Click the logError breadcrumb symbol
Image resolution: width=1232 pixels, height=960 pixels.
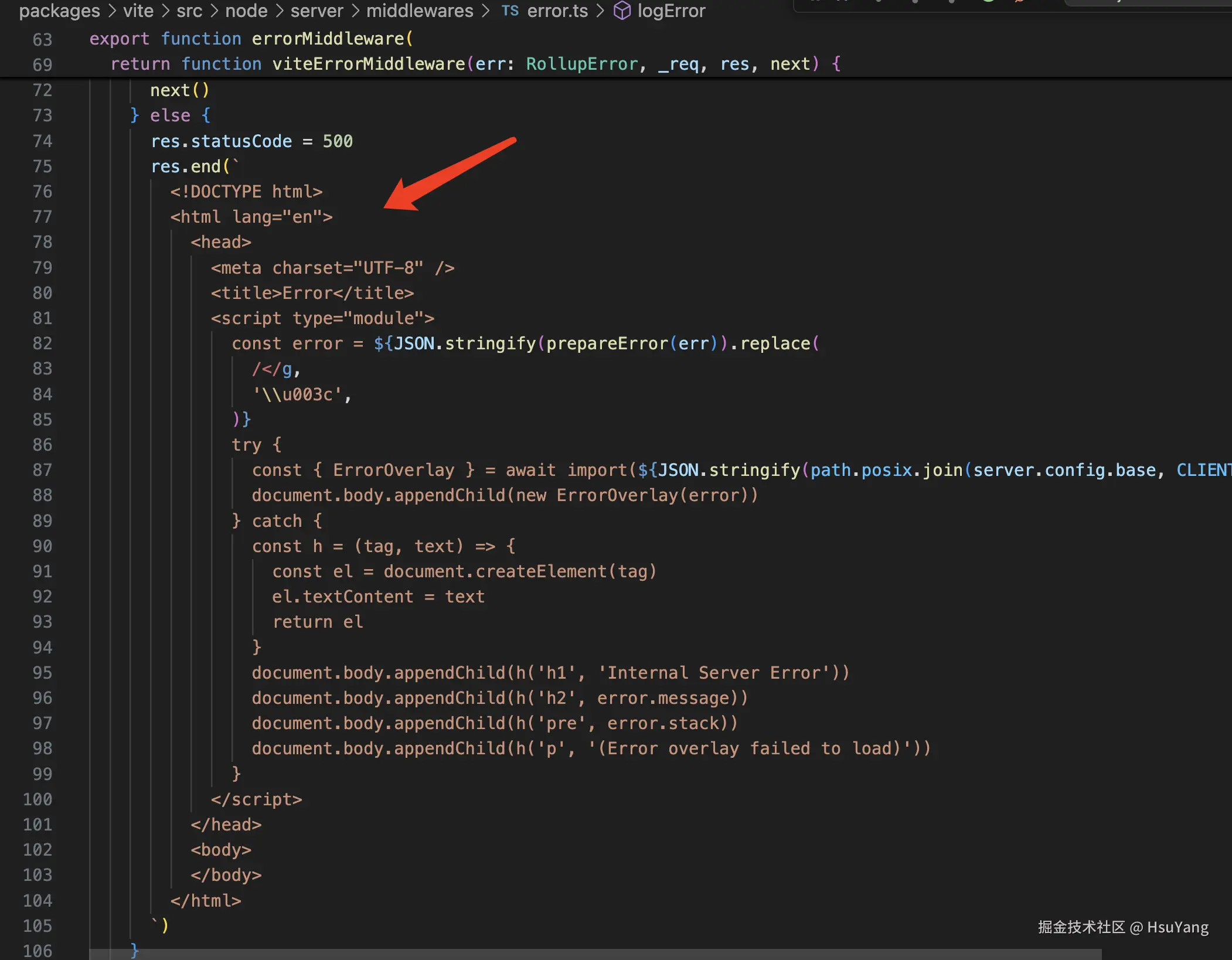[671, 11]
